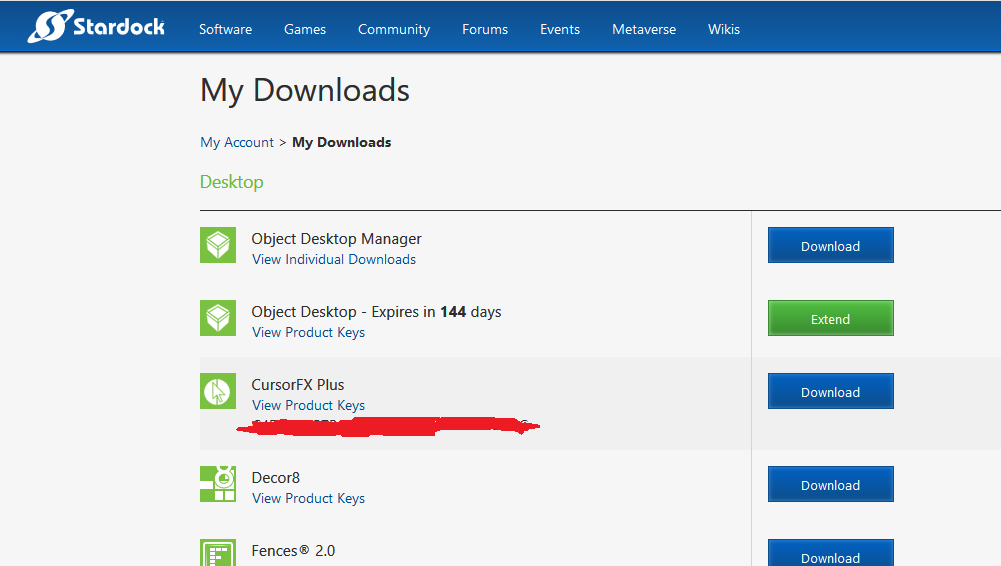The height and width of the screenshot is (566, 1001).
Task: Click the CursorFX Plus product icon
Action: click(218, 392)
